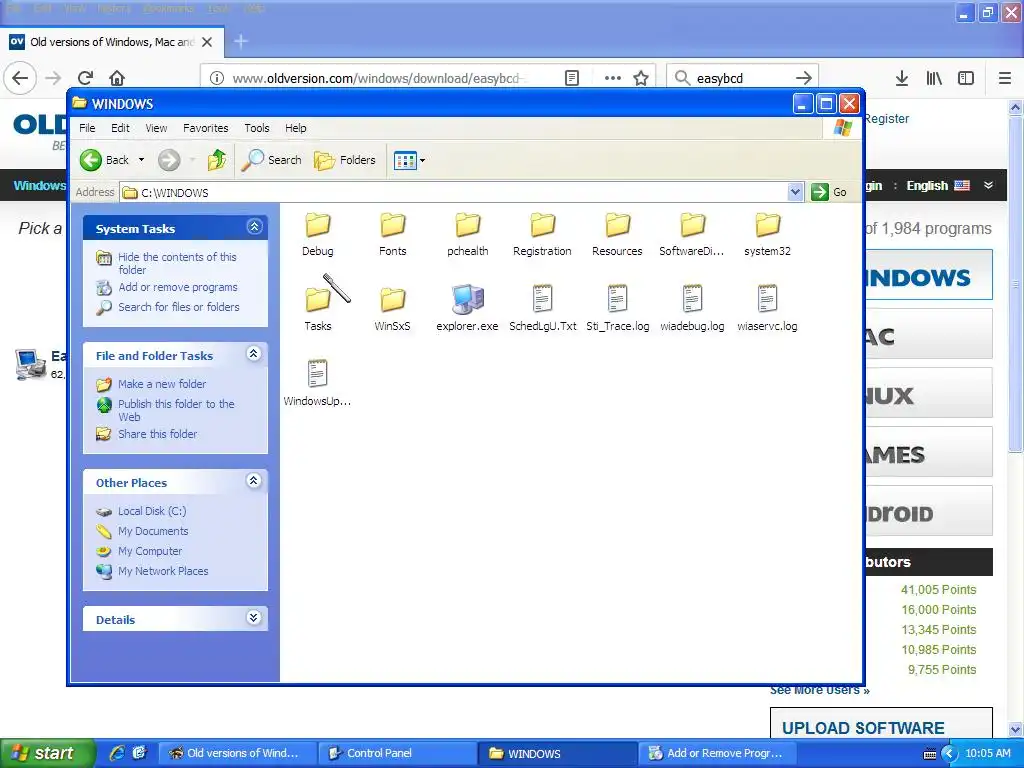Open a new browser tab
The width and height of the screenshot is (1024, 768).
[240, 42]
